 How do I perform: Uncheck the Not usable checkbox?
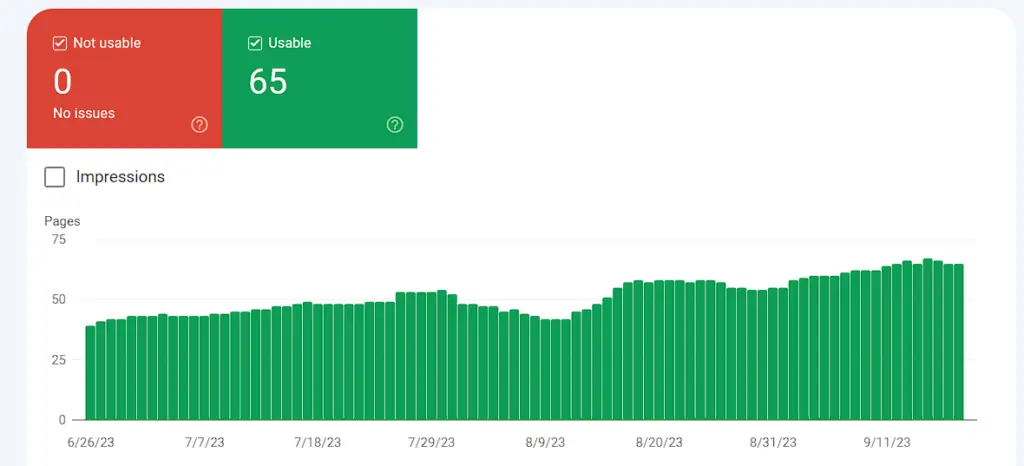pos(59,44)
